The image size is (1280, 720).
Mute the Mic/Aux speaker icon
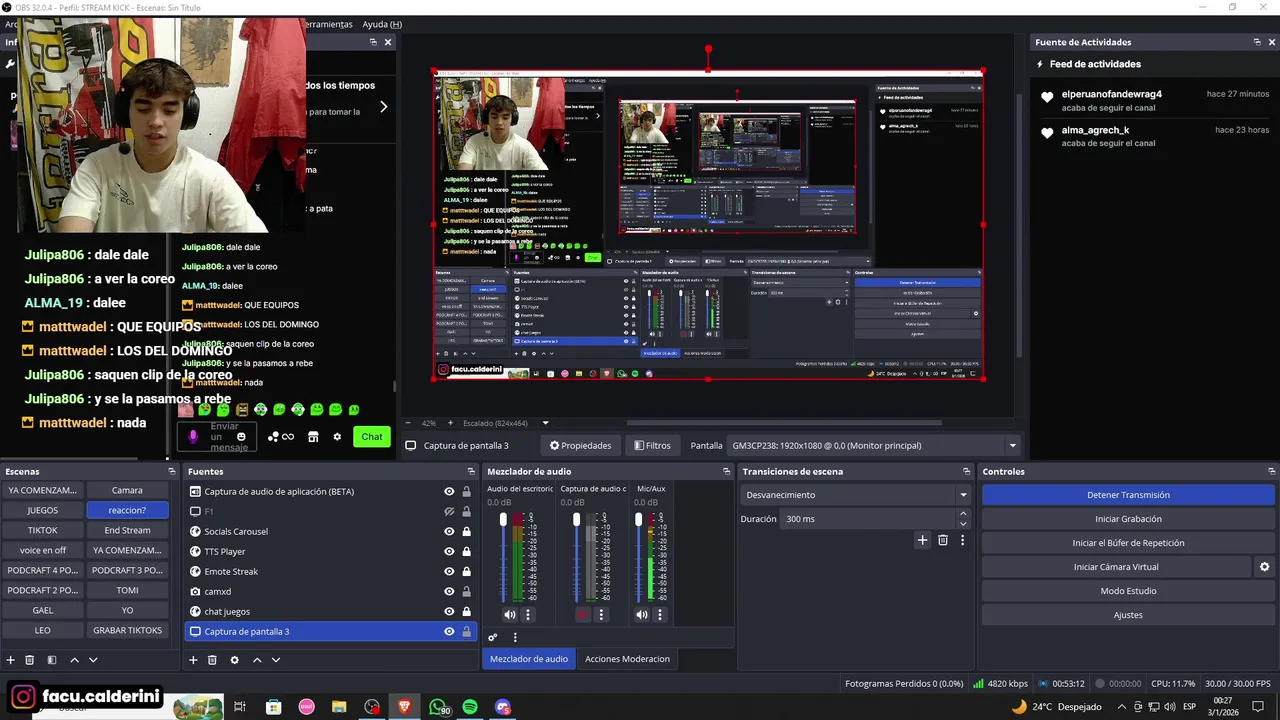(642, 615)
